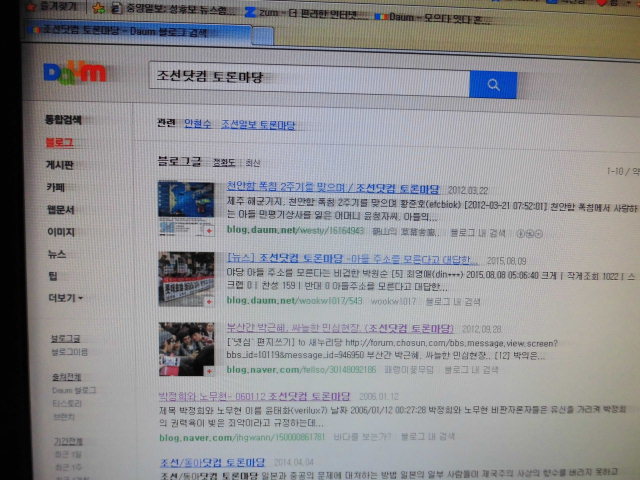Open result titled 박정희와 노무현 060112
This screenshot has height=480, width=640.
point(254,396)
